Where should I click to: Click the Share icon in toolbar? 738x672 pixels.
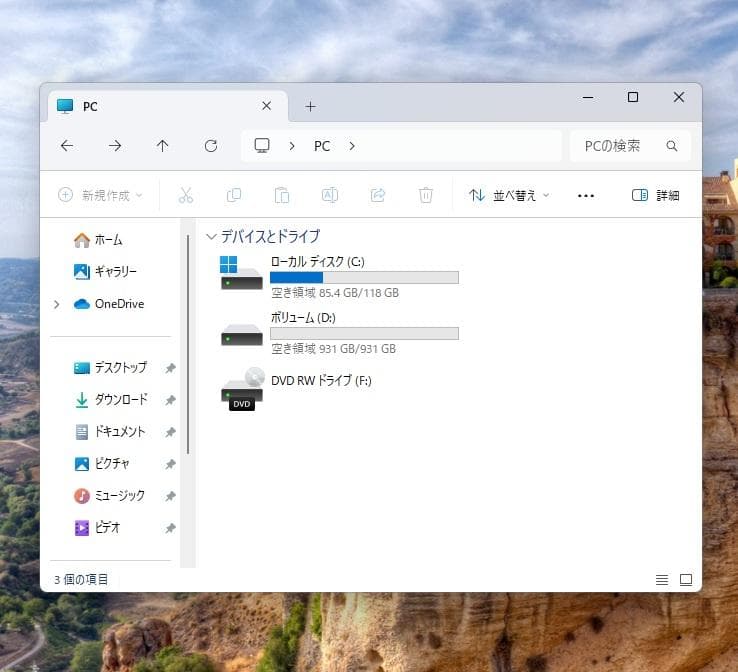[x=378, y=195]
